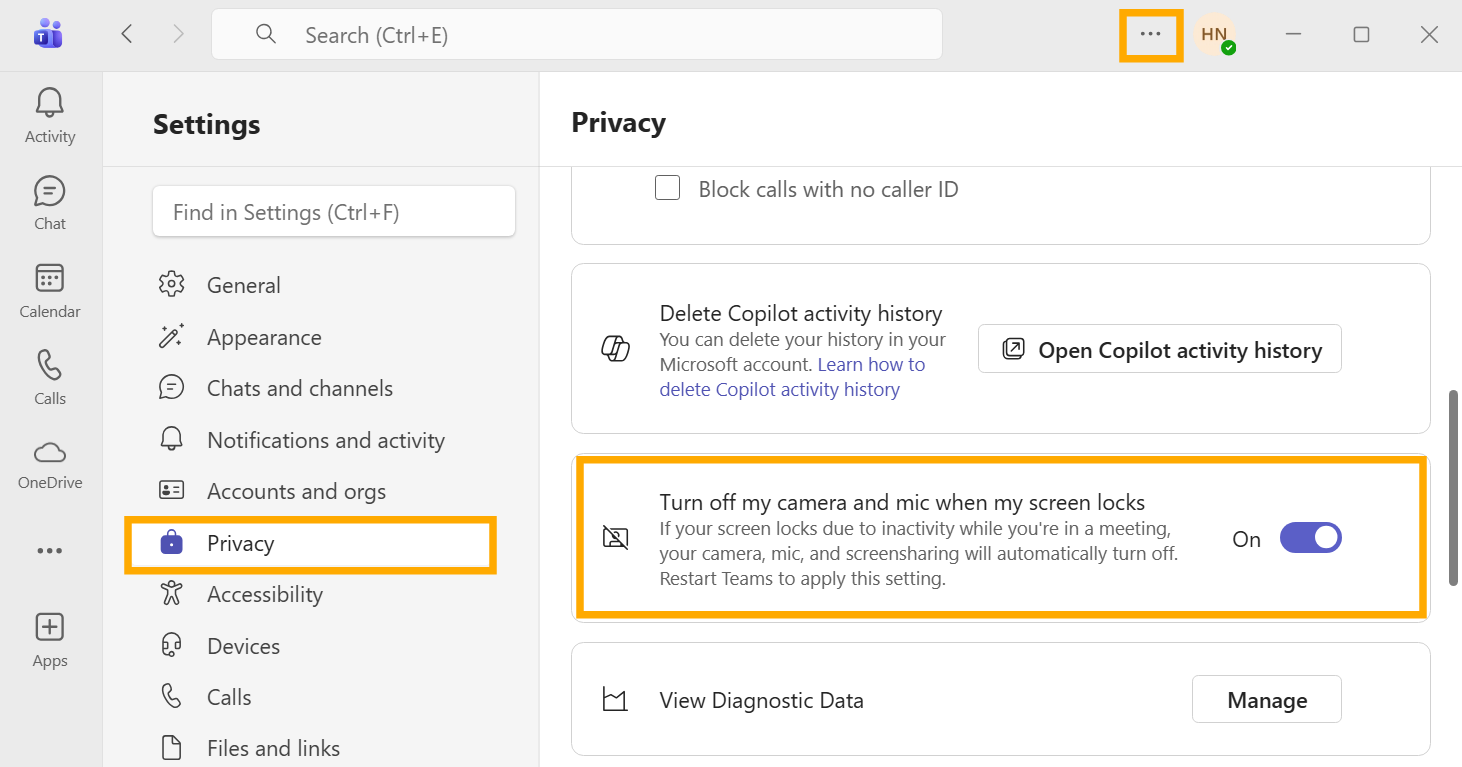Click the back navigation arrow

[x=127, y=35]
